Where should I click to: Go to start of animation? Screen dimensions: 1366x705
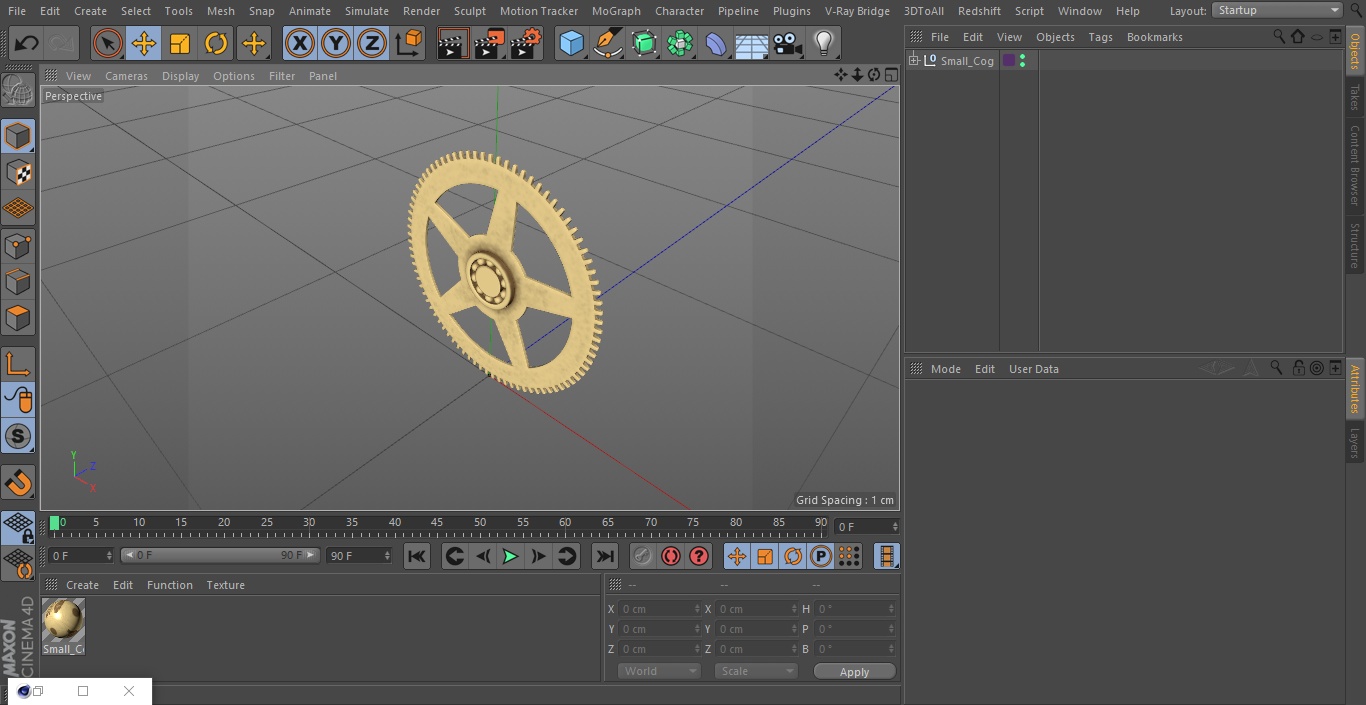[x=417, y=556]
